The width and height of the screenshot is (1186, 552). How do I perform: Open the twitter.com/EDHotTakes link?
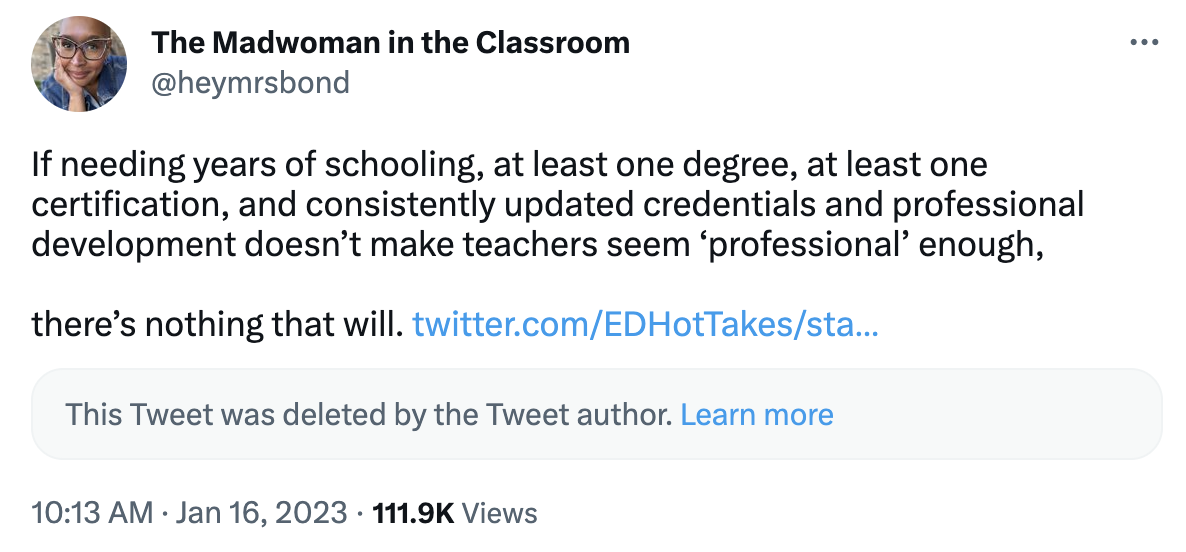click(x=645, y=324)
